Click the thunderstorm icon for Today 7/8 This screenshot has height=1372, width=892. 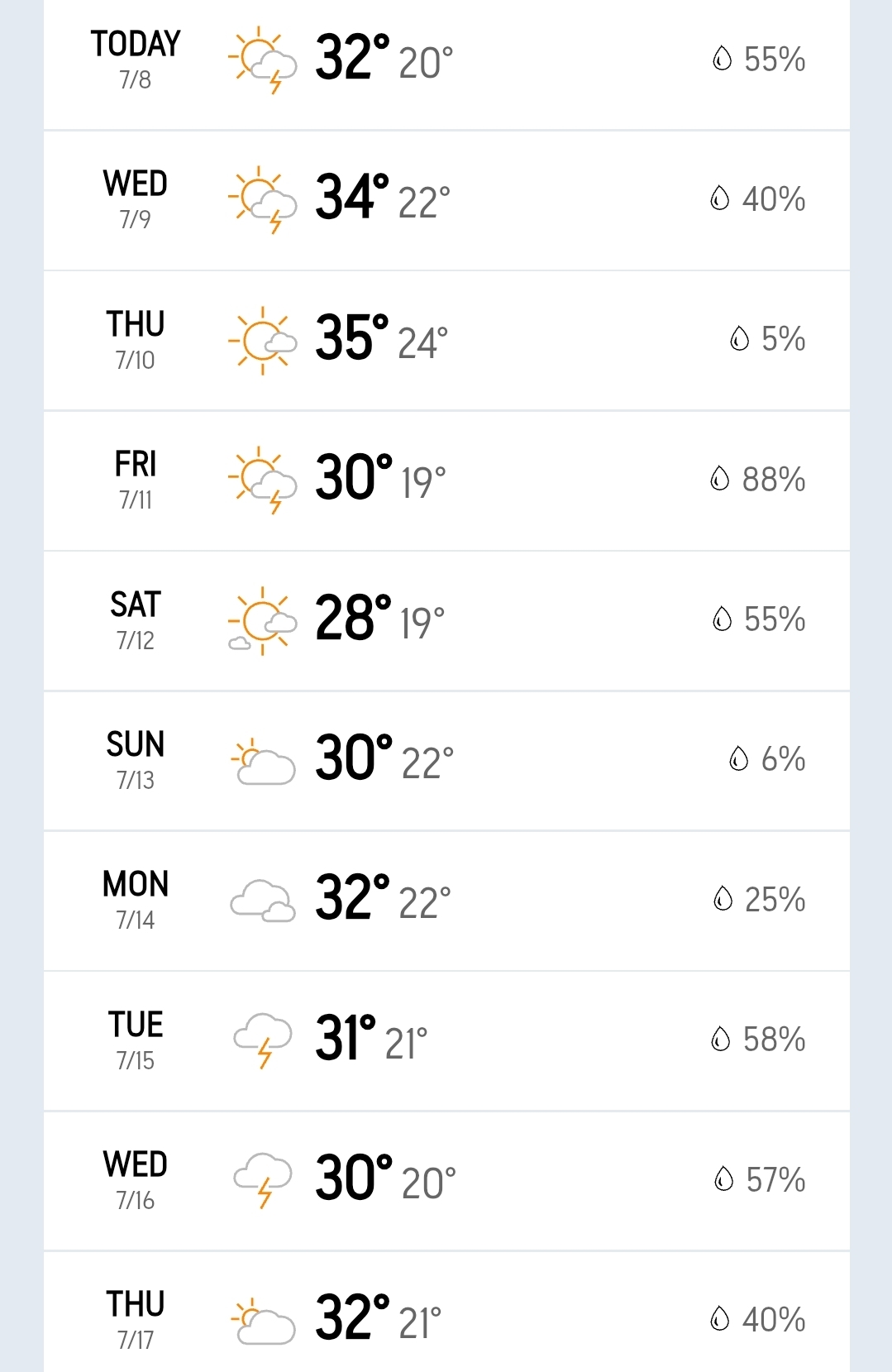tap(263, 60)
